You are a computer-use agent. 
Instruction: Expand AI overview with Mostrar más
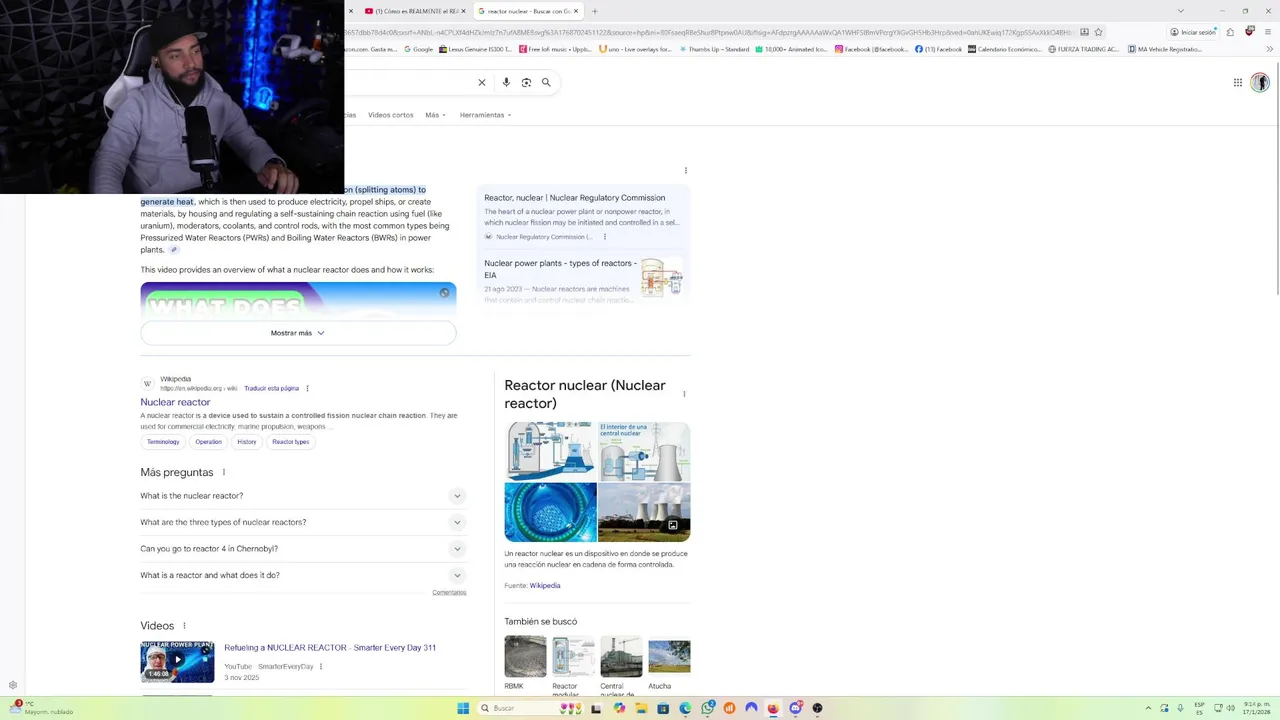click(298, 333)
